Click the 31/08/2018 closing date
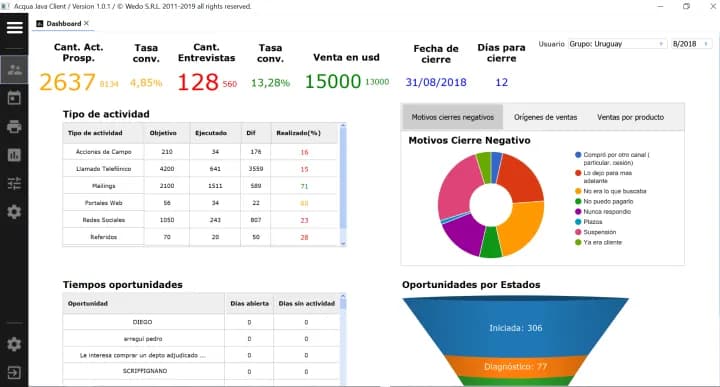This screenshot has width=720, height=387. (x=436, y=82)
